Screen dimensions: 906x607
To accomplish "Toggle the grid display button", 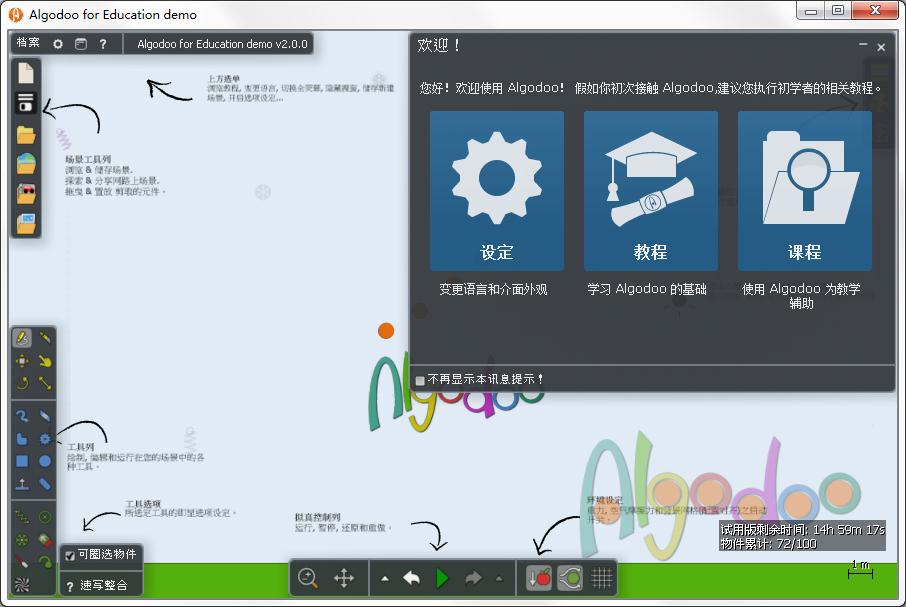I will point(601,578).
